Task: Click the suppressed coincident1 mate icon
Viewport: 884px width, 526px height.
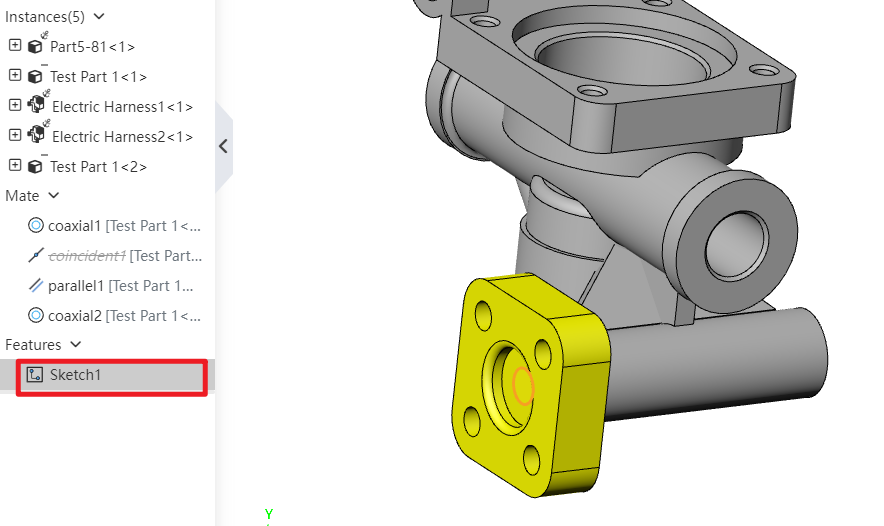Action: pos(36,255)
